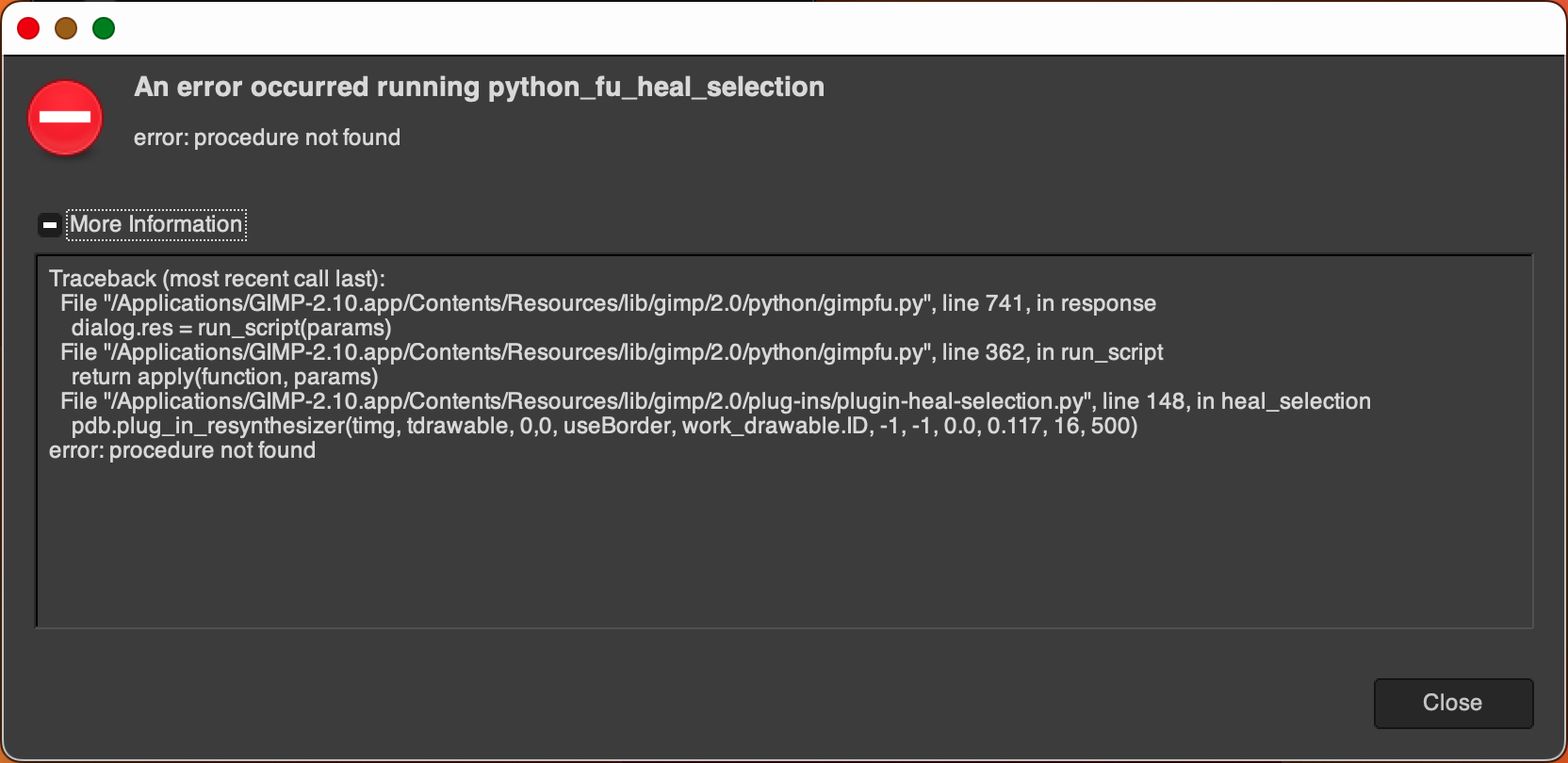Collapse details with the minus icon
This screenshot has width=1568, height=763.
[x=50, y=225]
